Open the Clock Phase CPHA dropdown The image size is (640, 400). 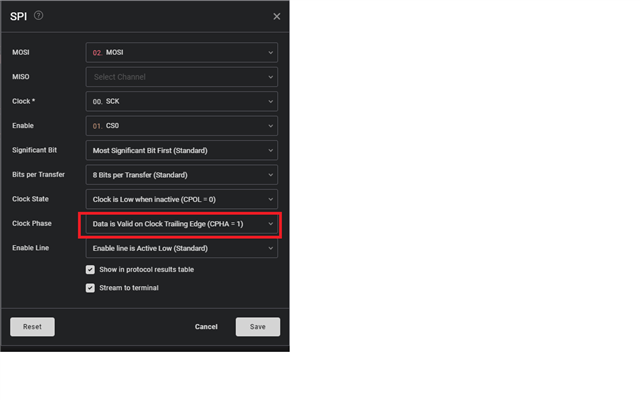(x=181, y=224)
